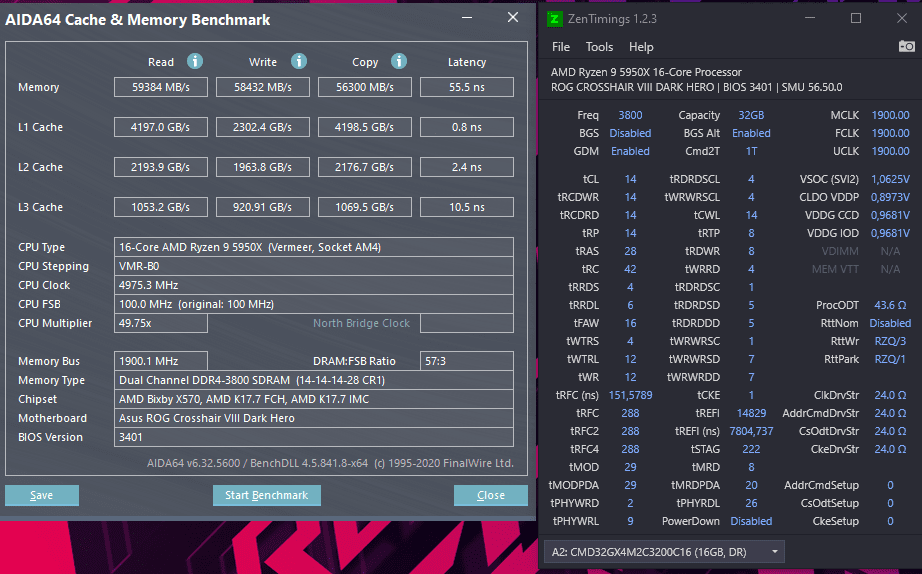
Task: Click the BIOS Version 3401 field
Action: point(313,437)
